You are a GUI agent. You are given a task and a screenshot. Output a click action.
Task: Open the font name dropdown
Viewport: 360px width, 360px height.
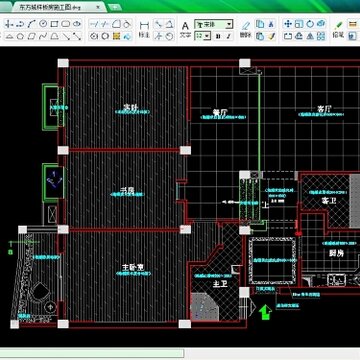point(229,24)
